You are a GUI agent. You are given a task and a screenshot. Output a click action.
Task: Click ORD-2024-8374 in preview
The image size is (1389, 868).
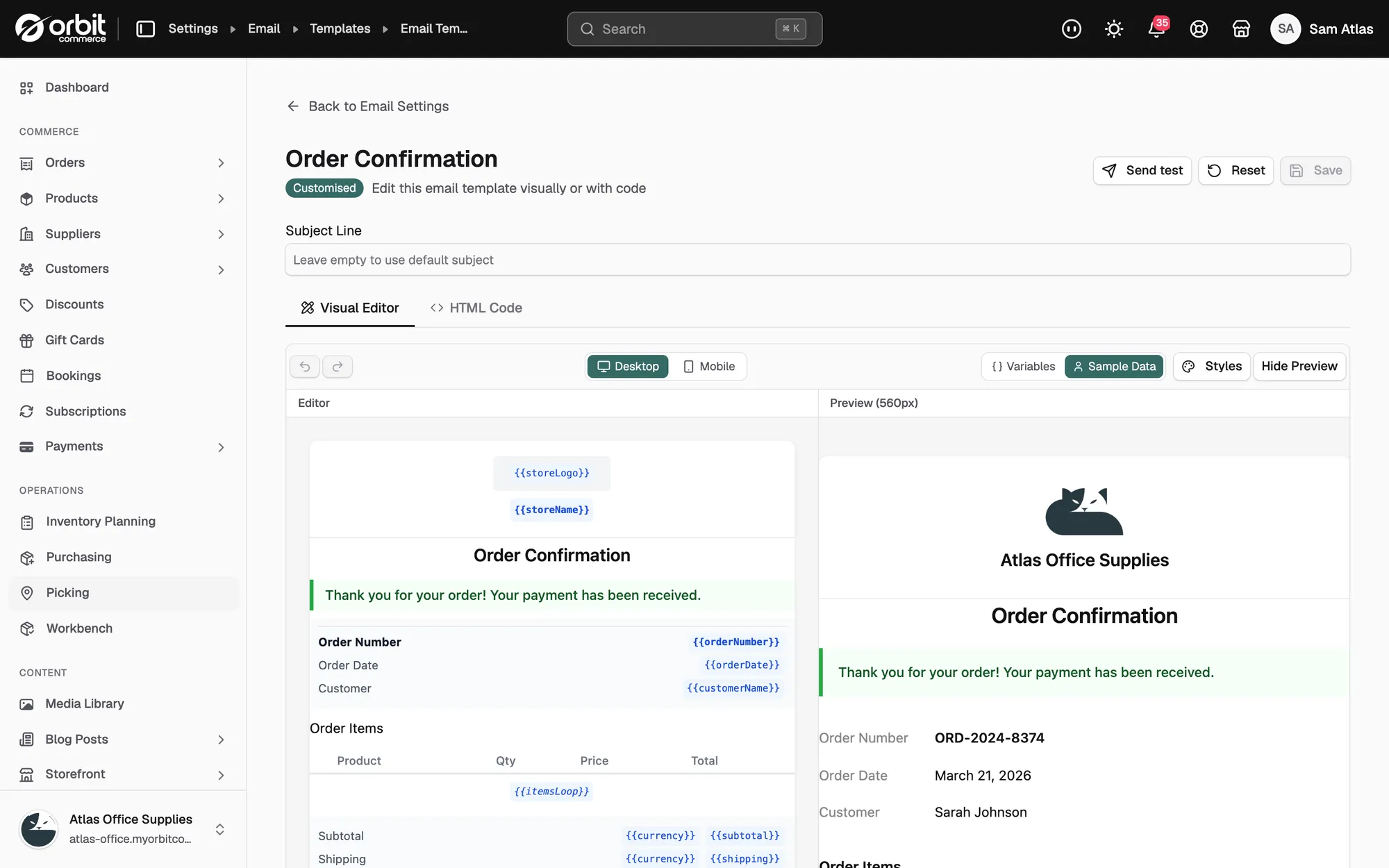click(989, 737)
